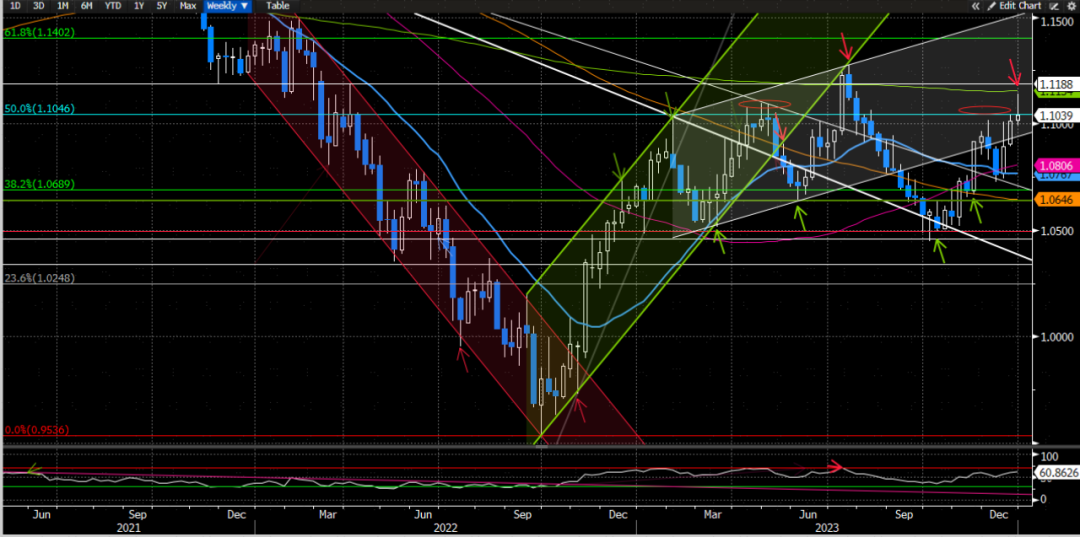Collapse toolbar with double chevron icon
Image resolution: width=1080 pixels, height=537 pixels.
(976, 6)
